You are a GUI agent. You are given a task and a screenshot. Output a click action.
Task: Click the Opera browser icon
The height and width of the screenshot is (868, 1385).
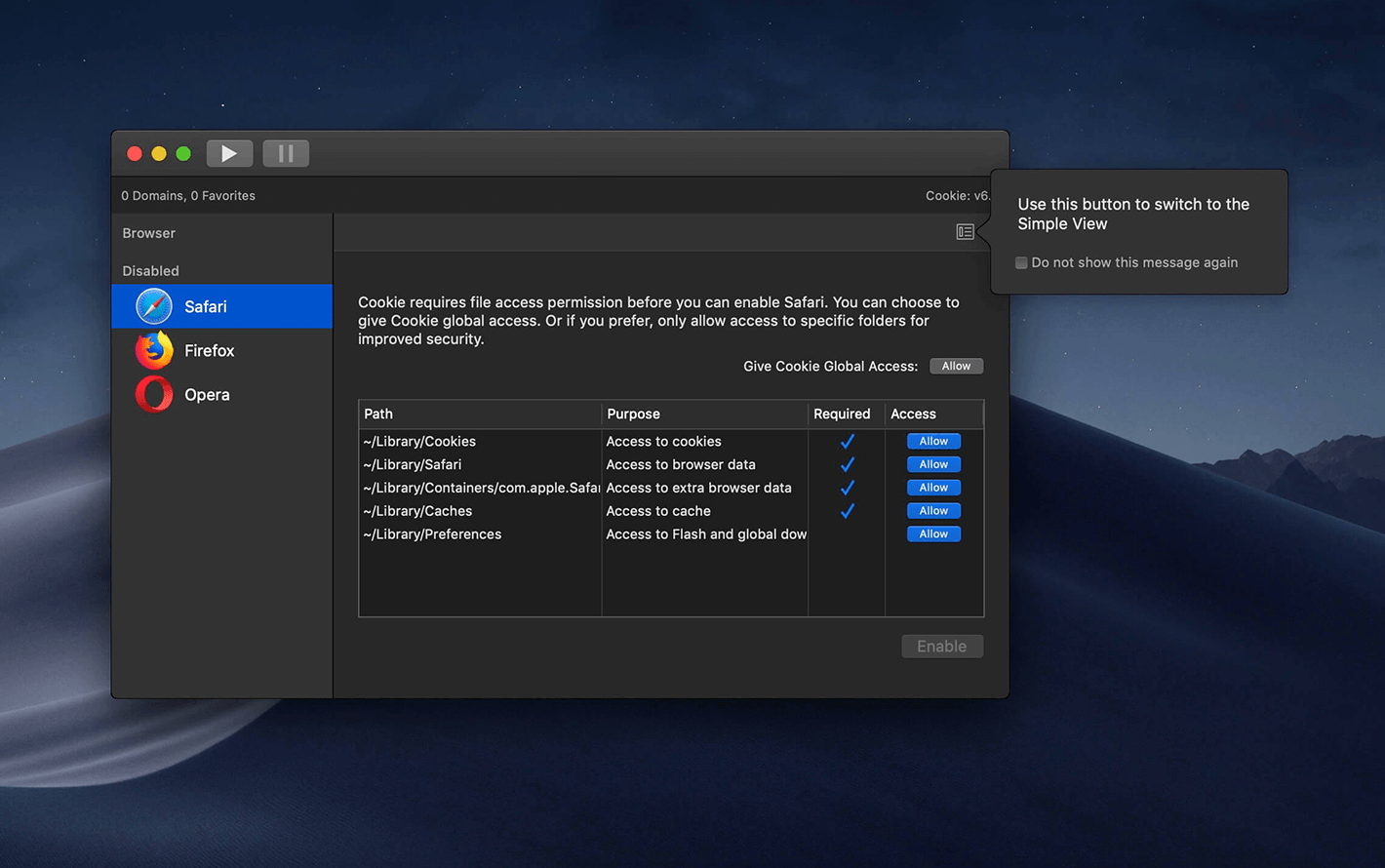click(154, 395)
